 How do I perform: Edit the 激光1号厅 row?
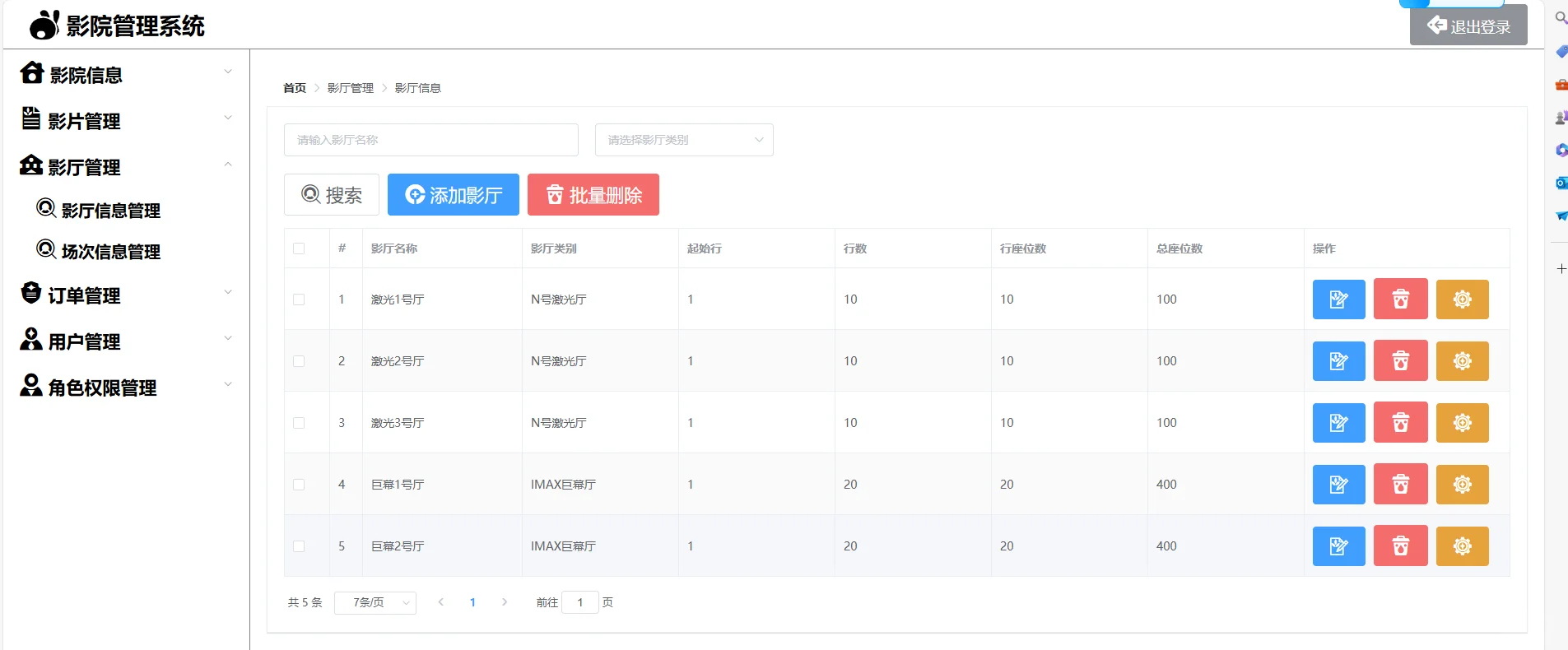tap(1338, 299)
